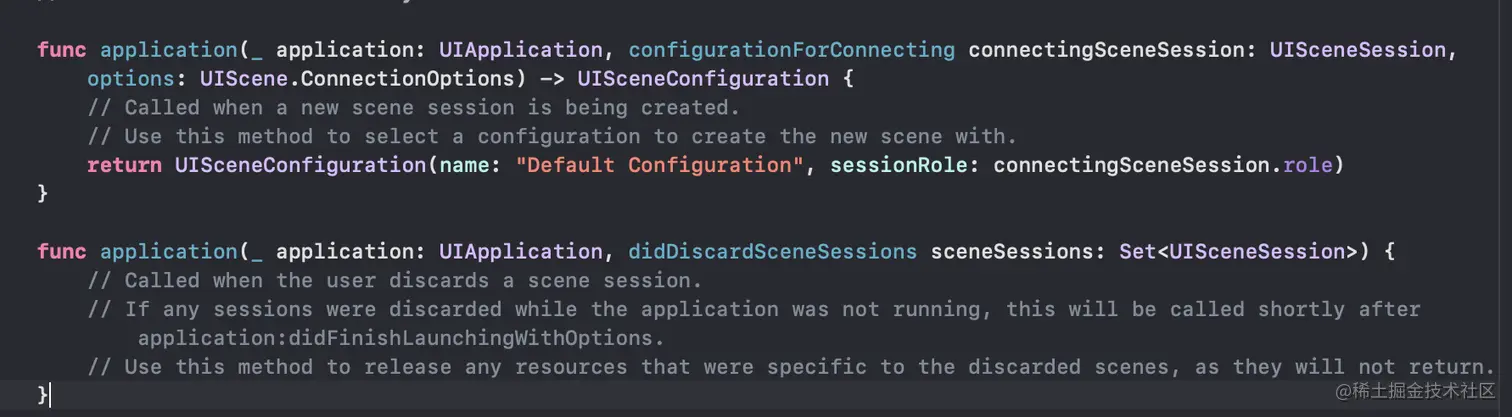Click the comment "Called when the user discards"
The width and height of the screenshot is (1512, 417).
pos(395,280)
